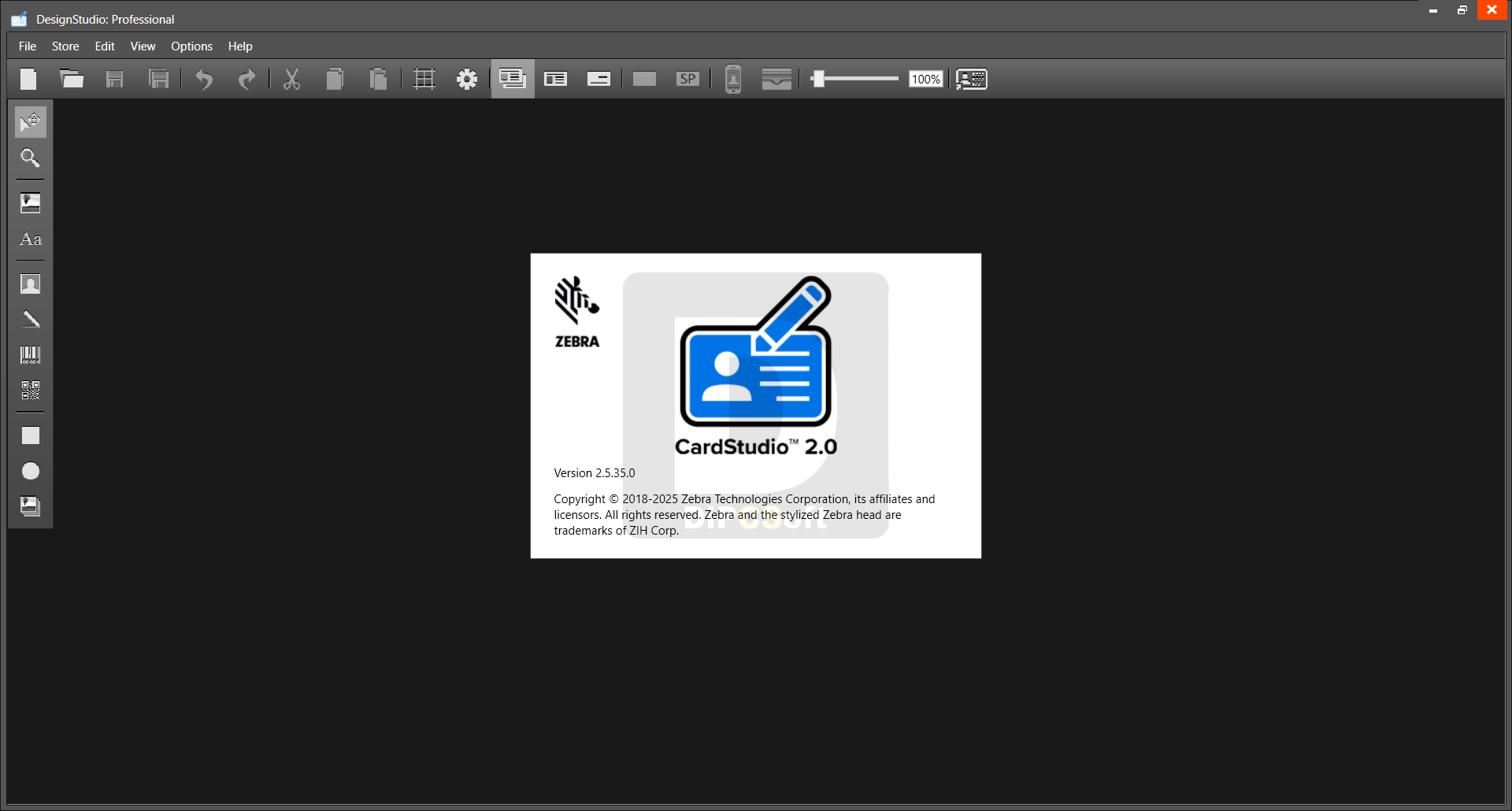This screenshot has width=1512, height=811.
Task: Click the Save As icon
Action: point(158,79)
